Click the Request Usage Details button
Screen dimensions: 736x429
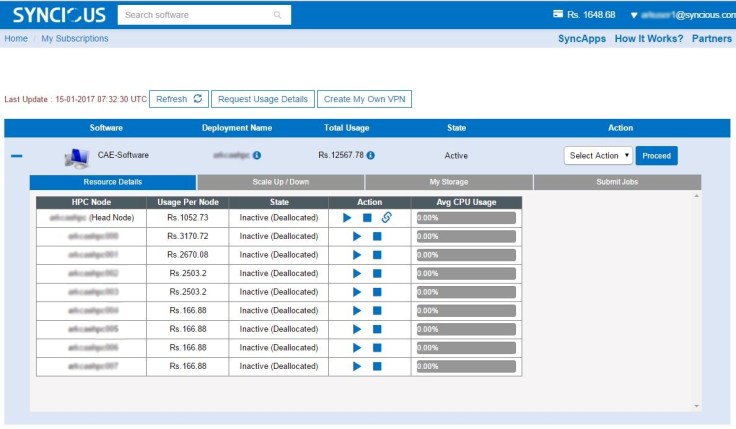[x=262, y=99]
